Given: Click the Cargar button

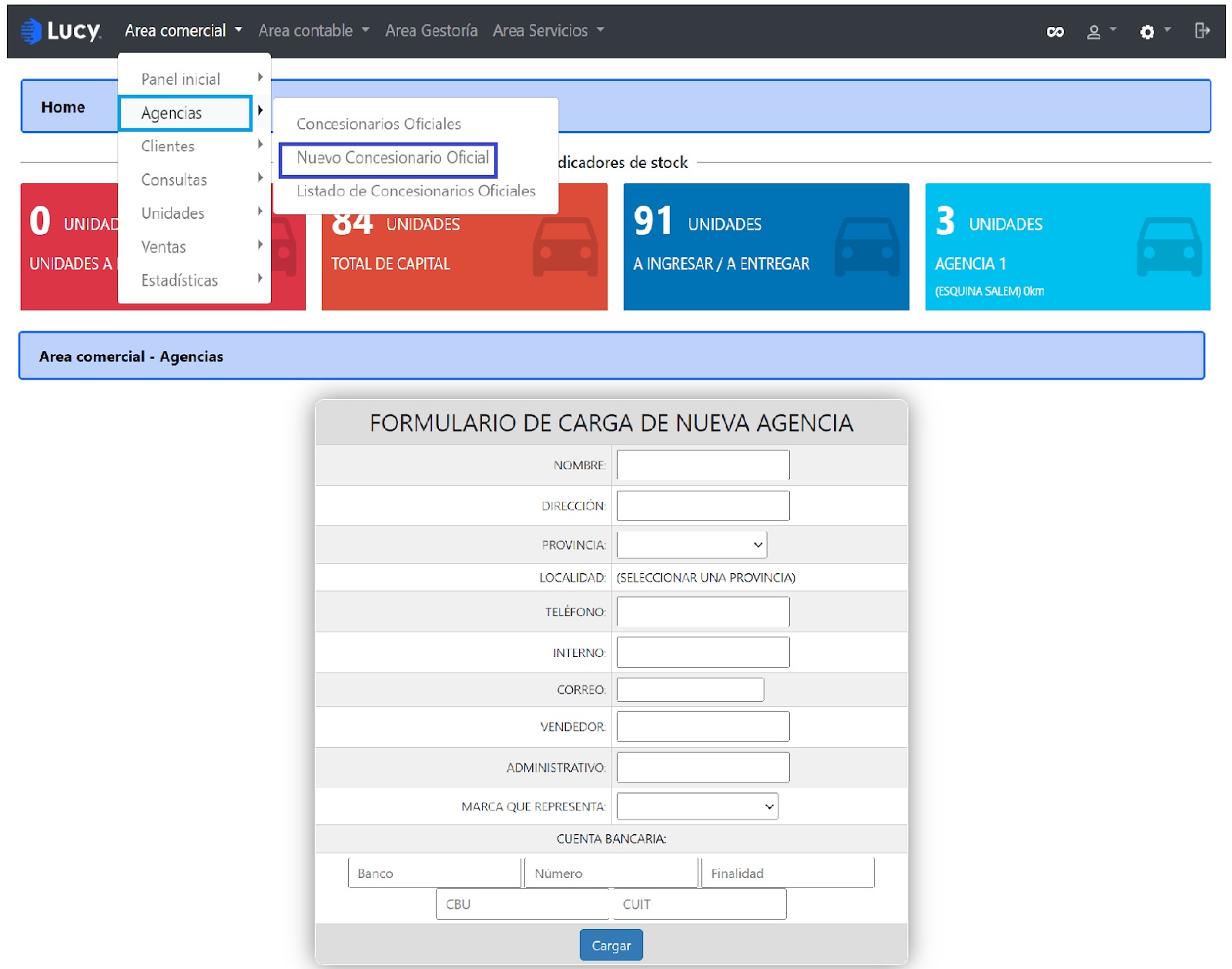Looking at the screenshot, I should point(611,945).
